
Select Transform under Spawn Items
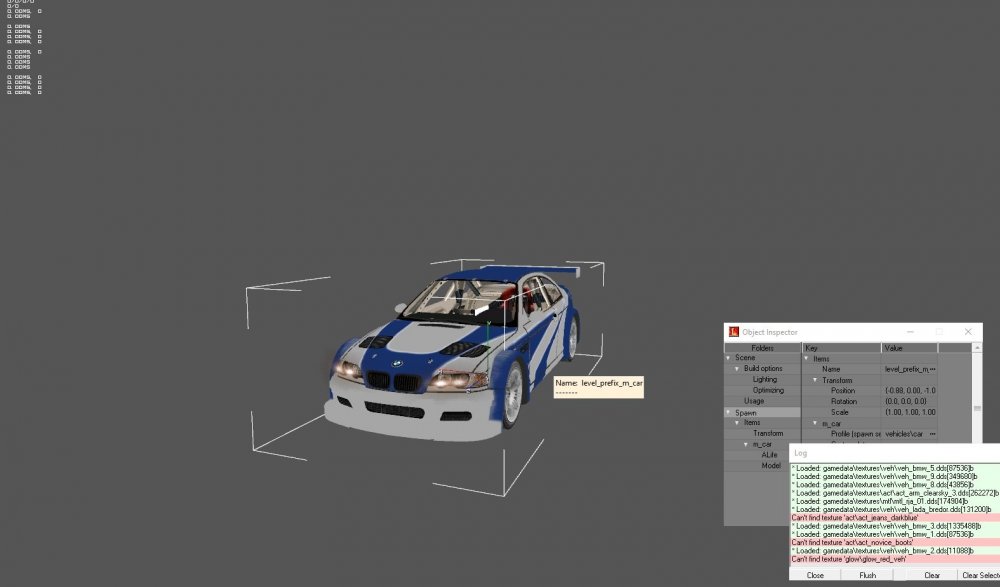(768, 434)
